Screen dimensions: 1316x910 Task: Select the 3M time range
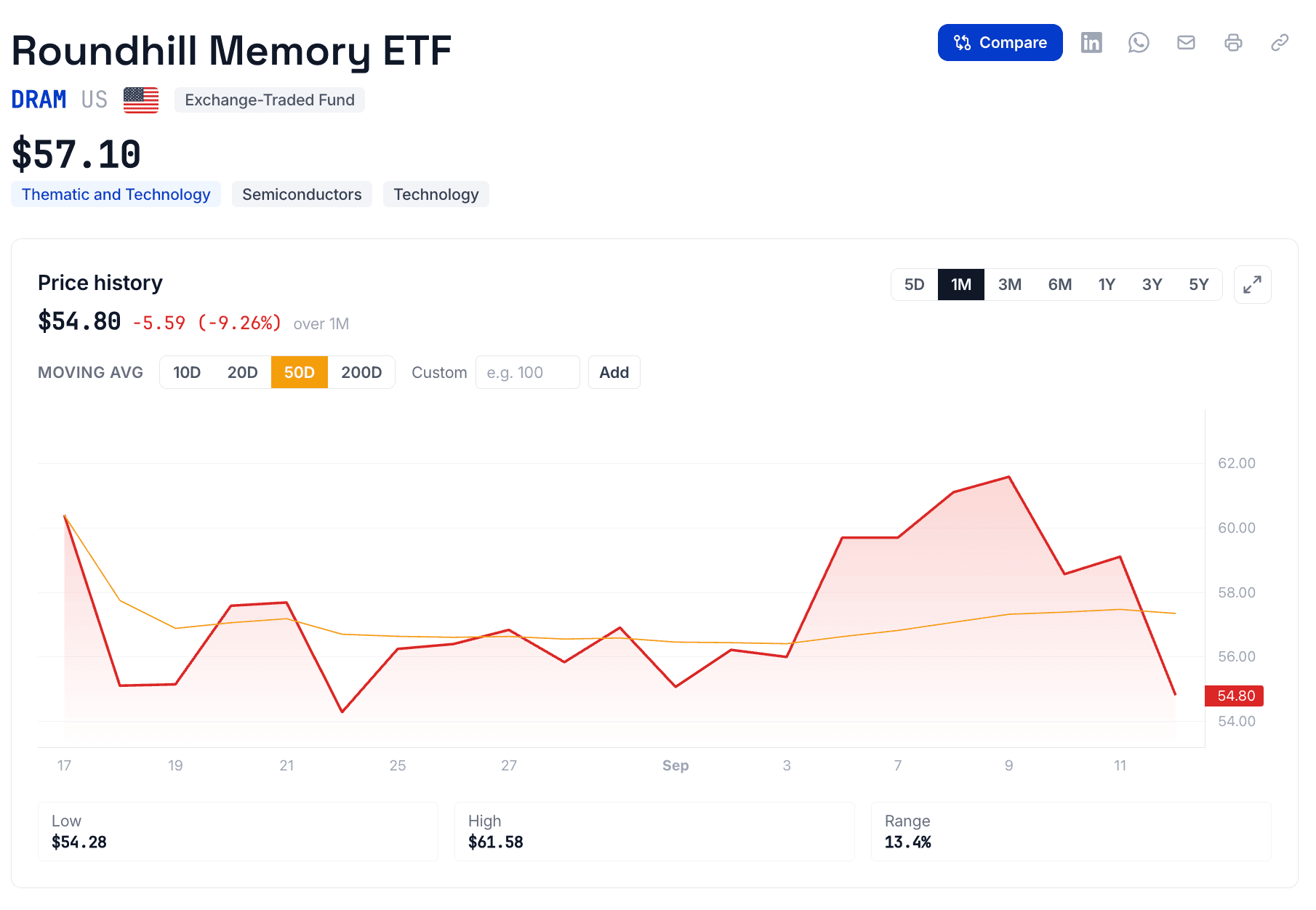coord(1009,284)
